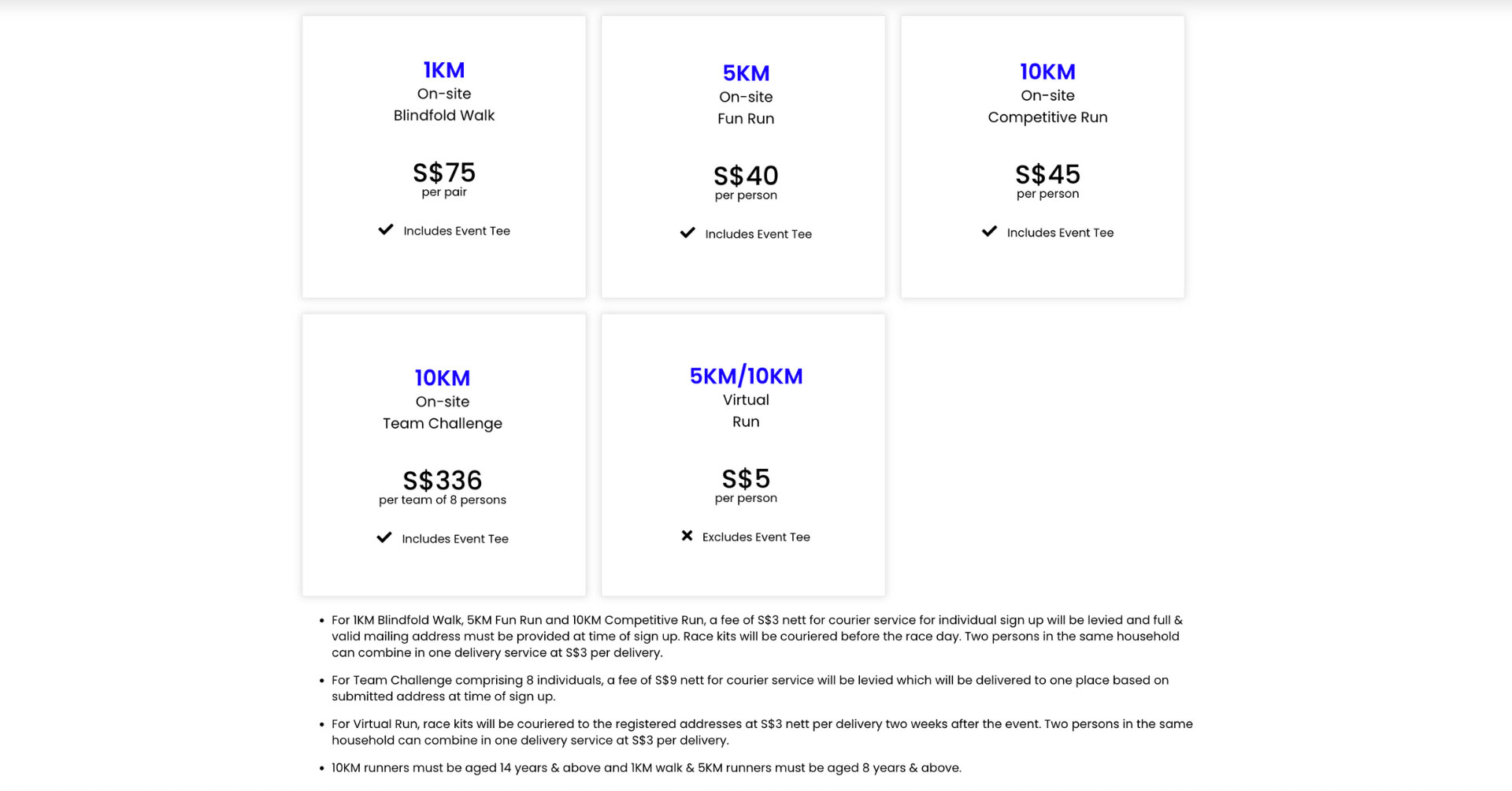Select the 1KM heading of Blindfold Walk
The height and width of the screenshot is (791, 1512).
coord(444,70)
